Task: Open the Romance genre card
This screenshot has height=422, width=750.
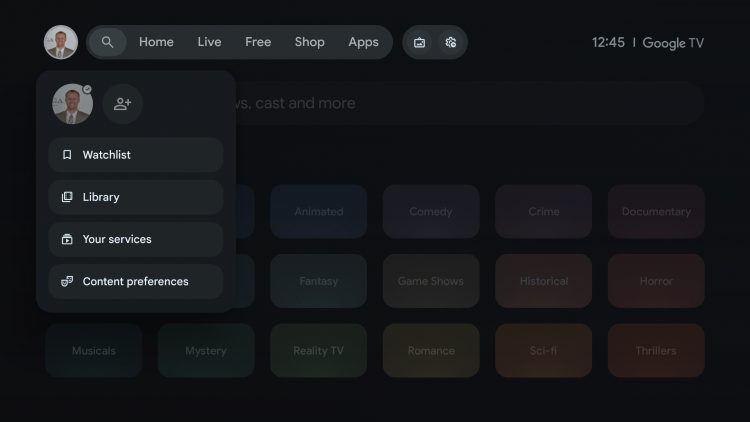Action: pyautogui.click(x=431, y=351)
